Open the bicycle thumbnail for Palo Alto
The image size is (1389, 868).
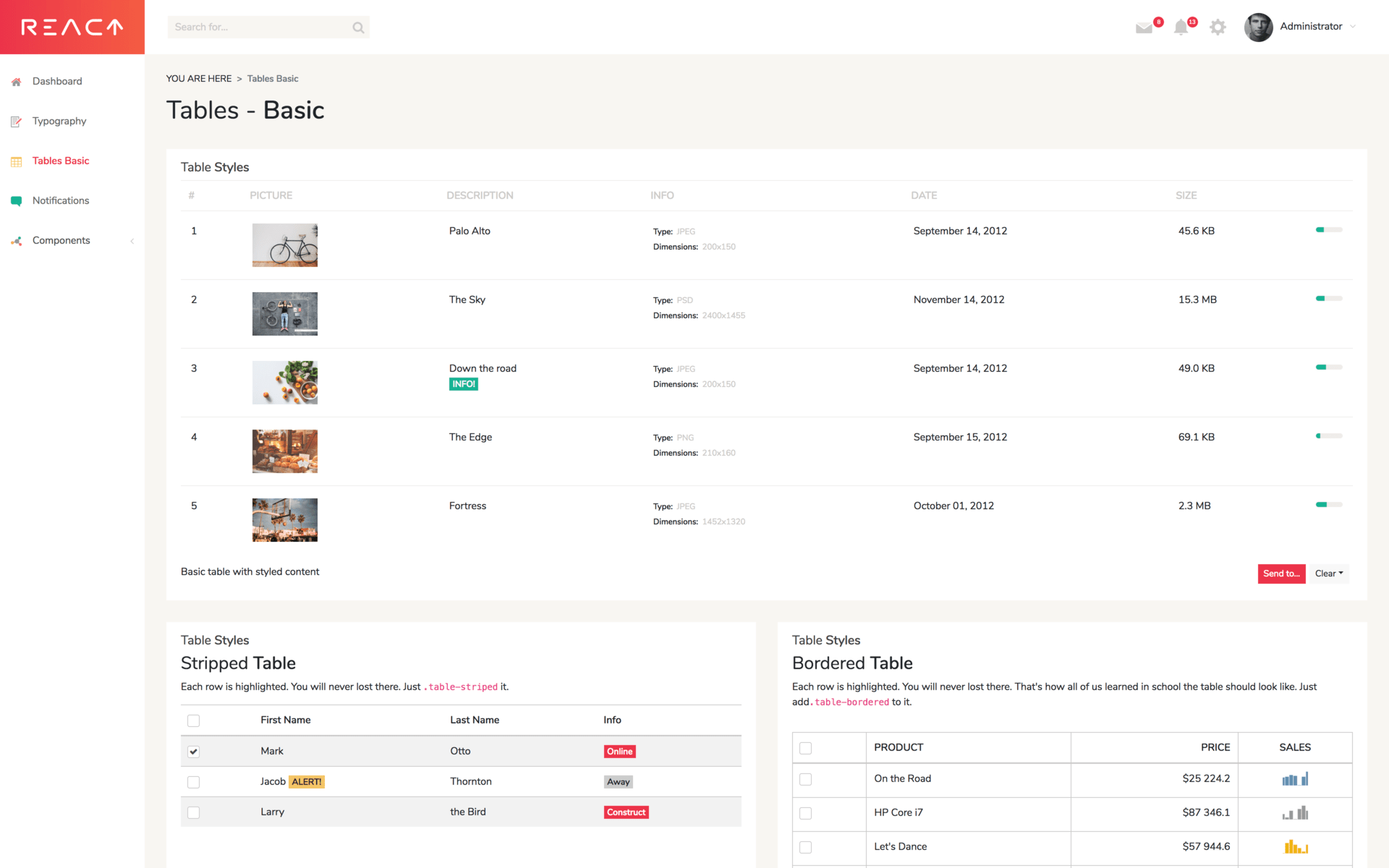pyautogui.click(x=284, y=244)
